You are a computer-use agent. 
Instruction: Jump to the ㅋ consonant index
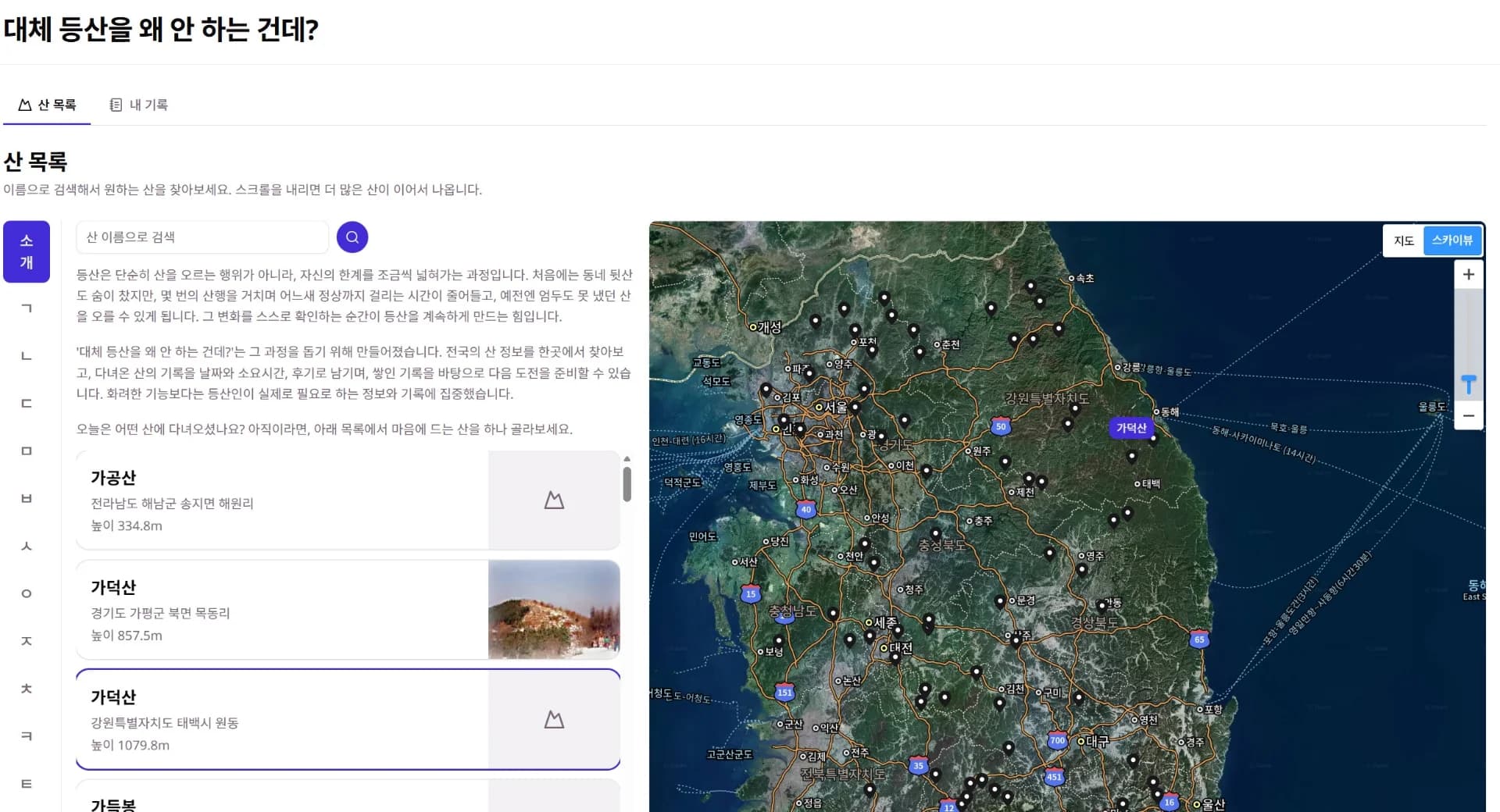(27, 737)
